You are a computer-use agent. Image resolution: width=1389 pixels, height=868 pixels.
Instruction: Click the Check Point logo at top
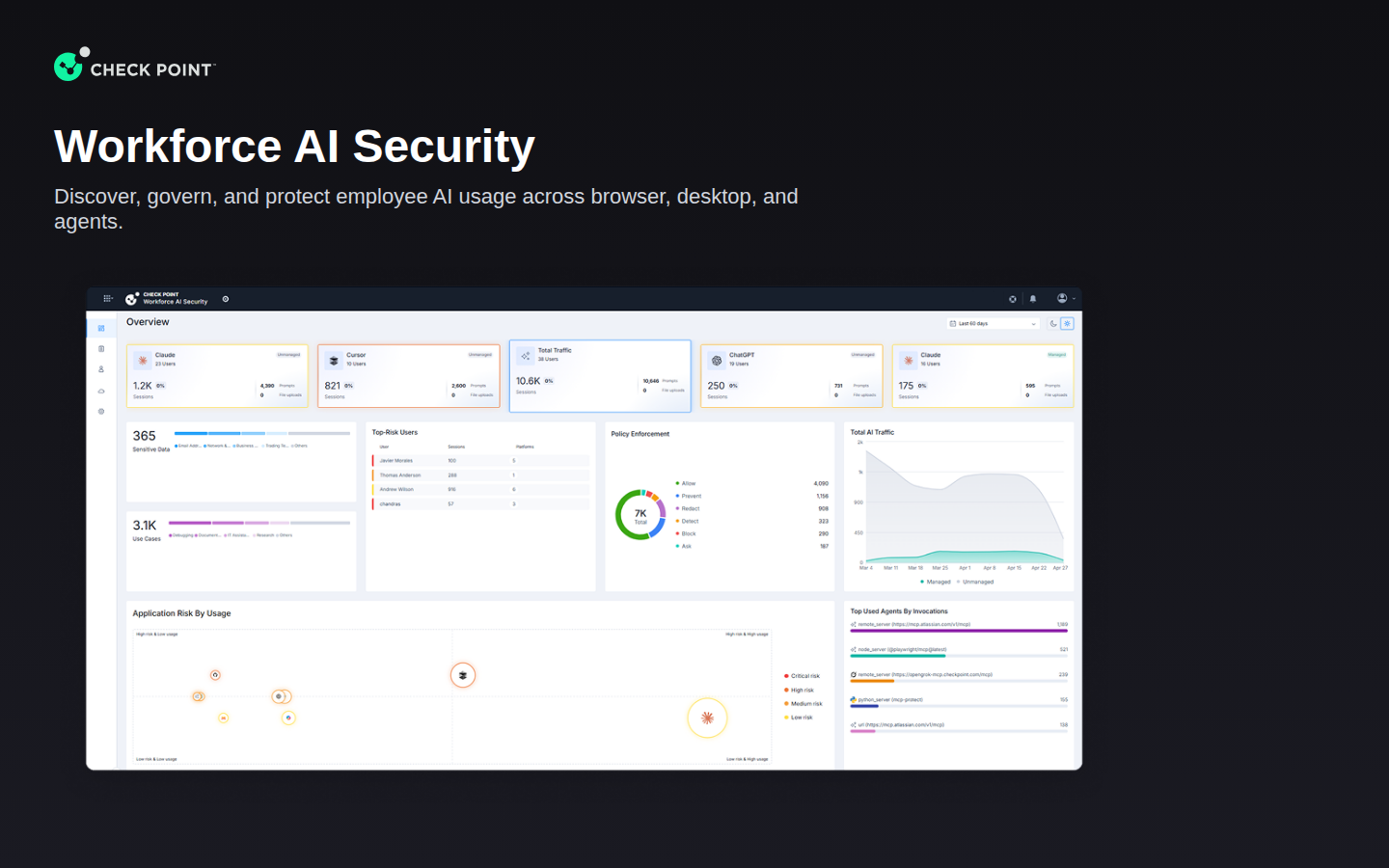135,65
